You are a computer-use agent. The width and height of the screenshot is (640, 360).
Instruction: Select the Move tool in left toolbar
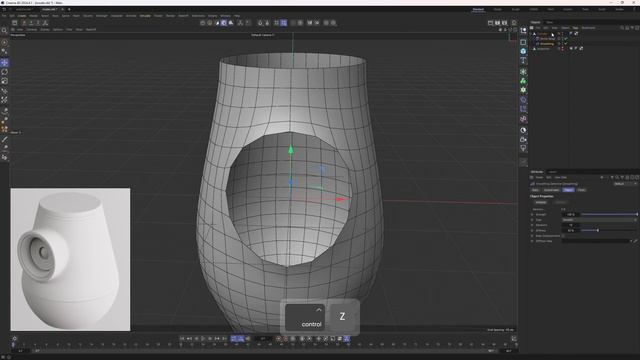(4, 62)
